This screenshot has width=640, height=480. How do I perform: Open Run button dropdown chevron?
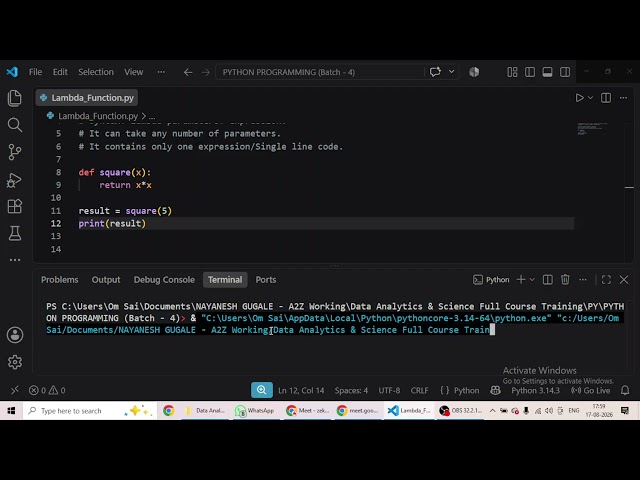click(x=590, y=98)
